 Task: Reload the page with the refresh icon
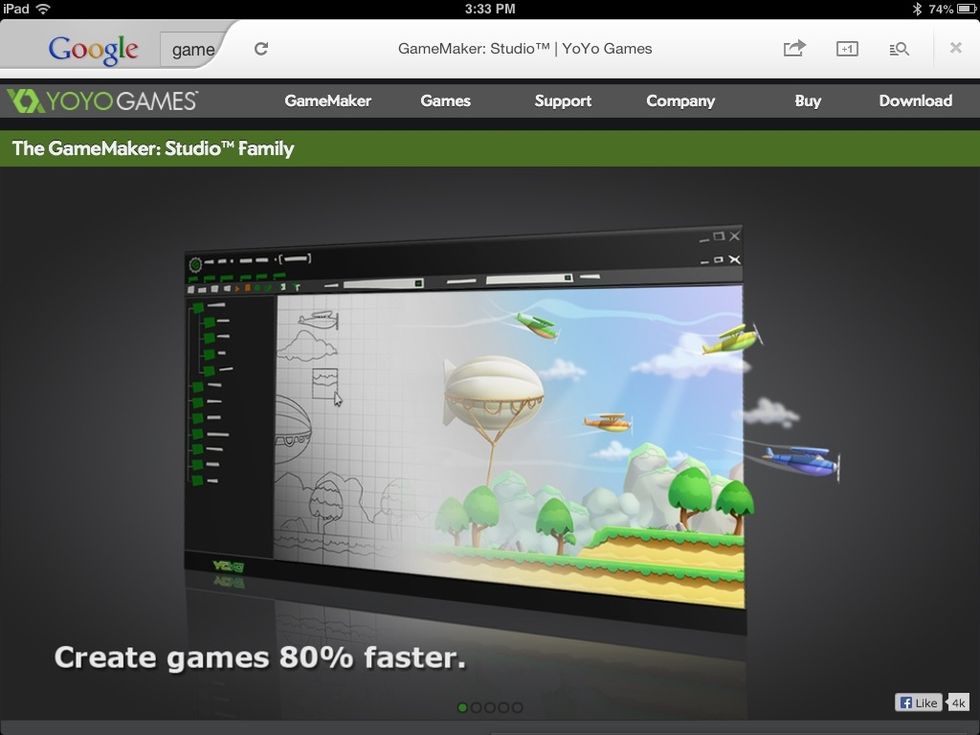pyautogui.click(x=261, y=49)
